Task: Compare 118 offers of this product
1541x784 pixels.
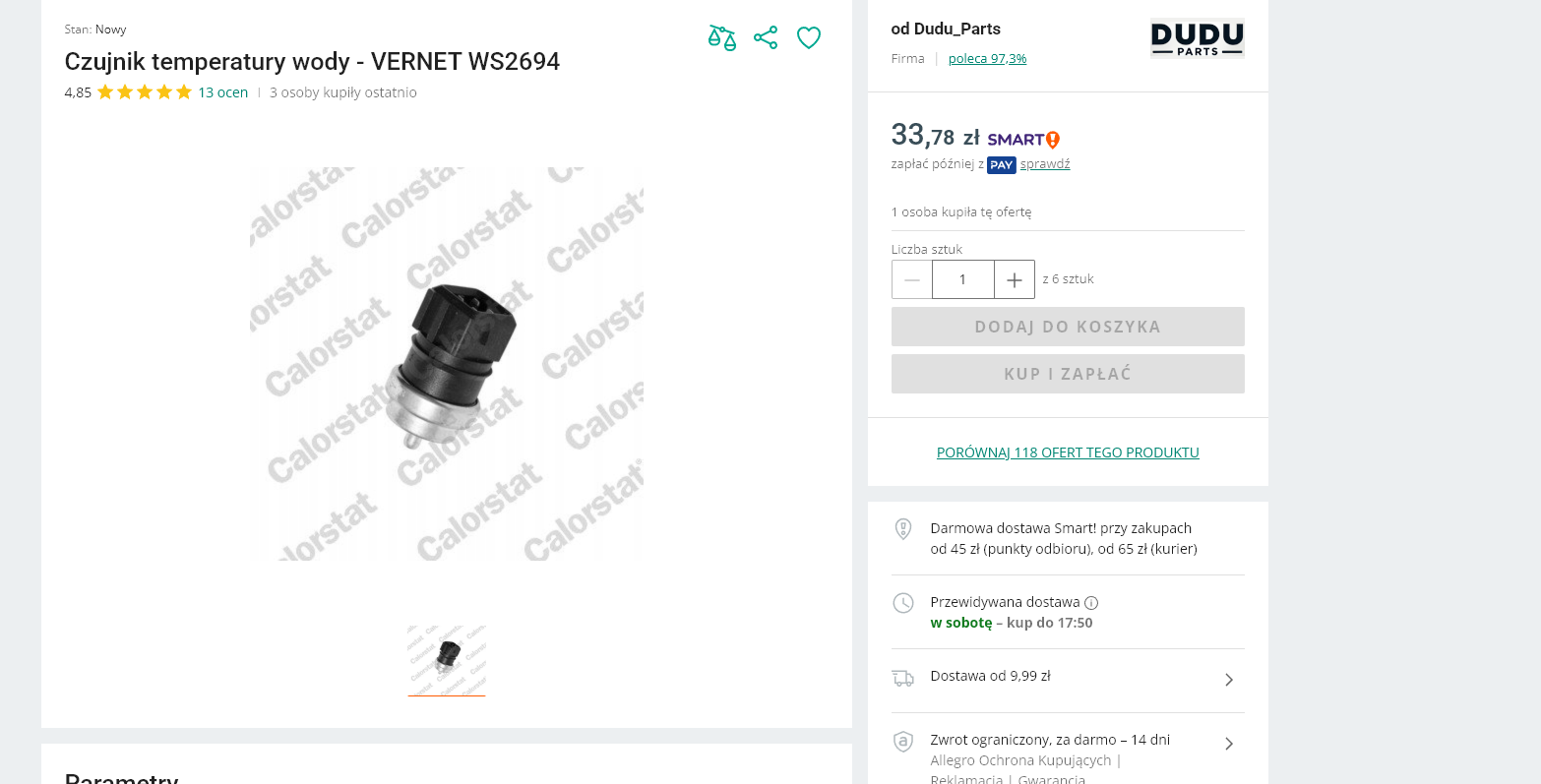Action: (1068, 452)
